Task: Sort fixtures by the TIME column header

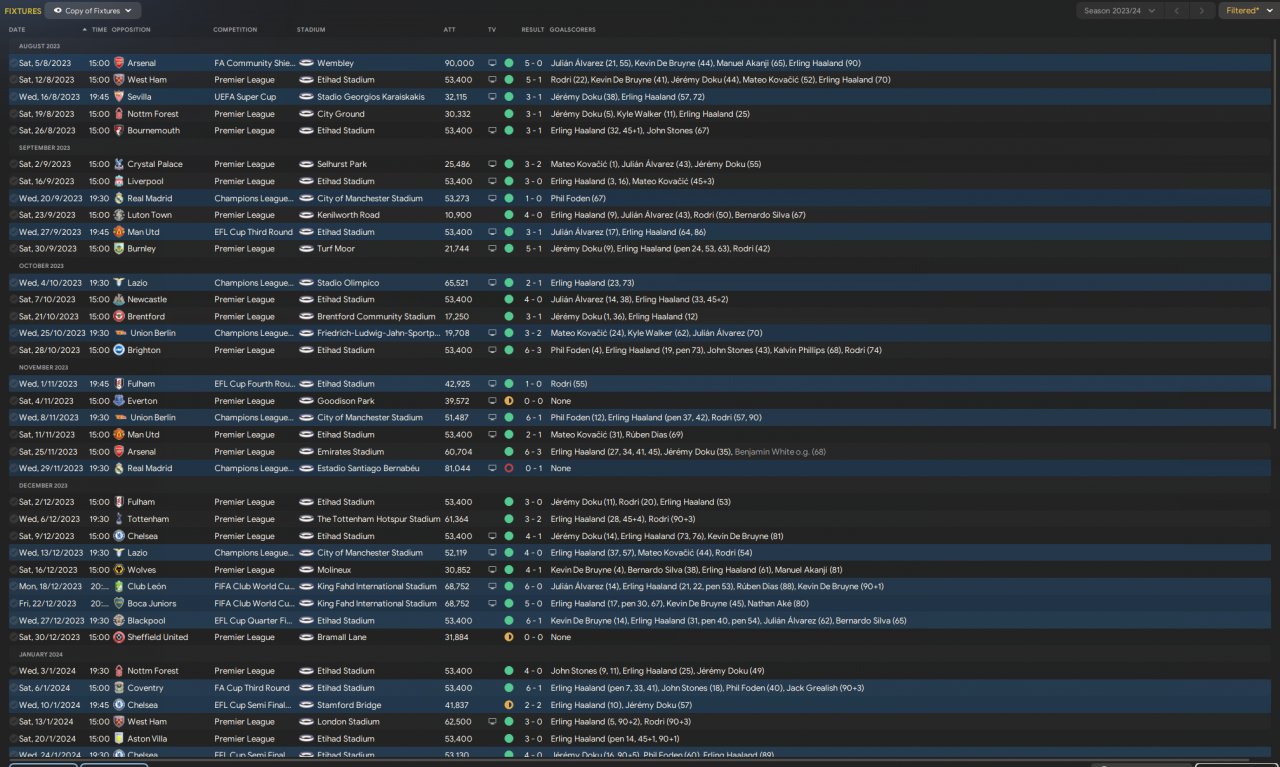Action: pyautogui.click(x=99, y=30)
